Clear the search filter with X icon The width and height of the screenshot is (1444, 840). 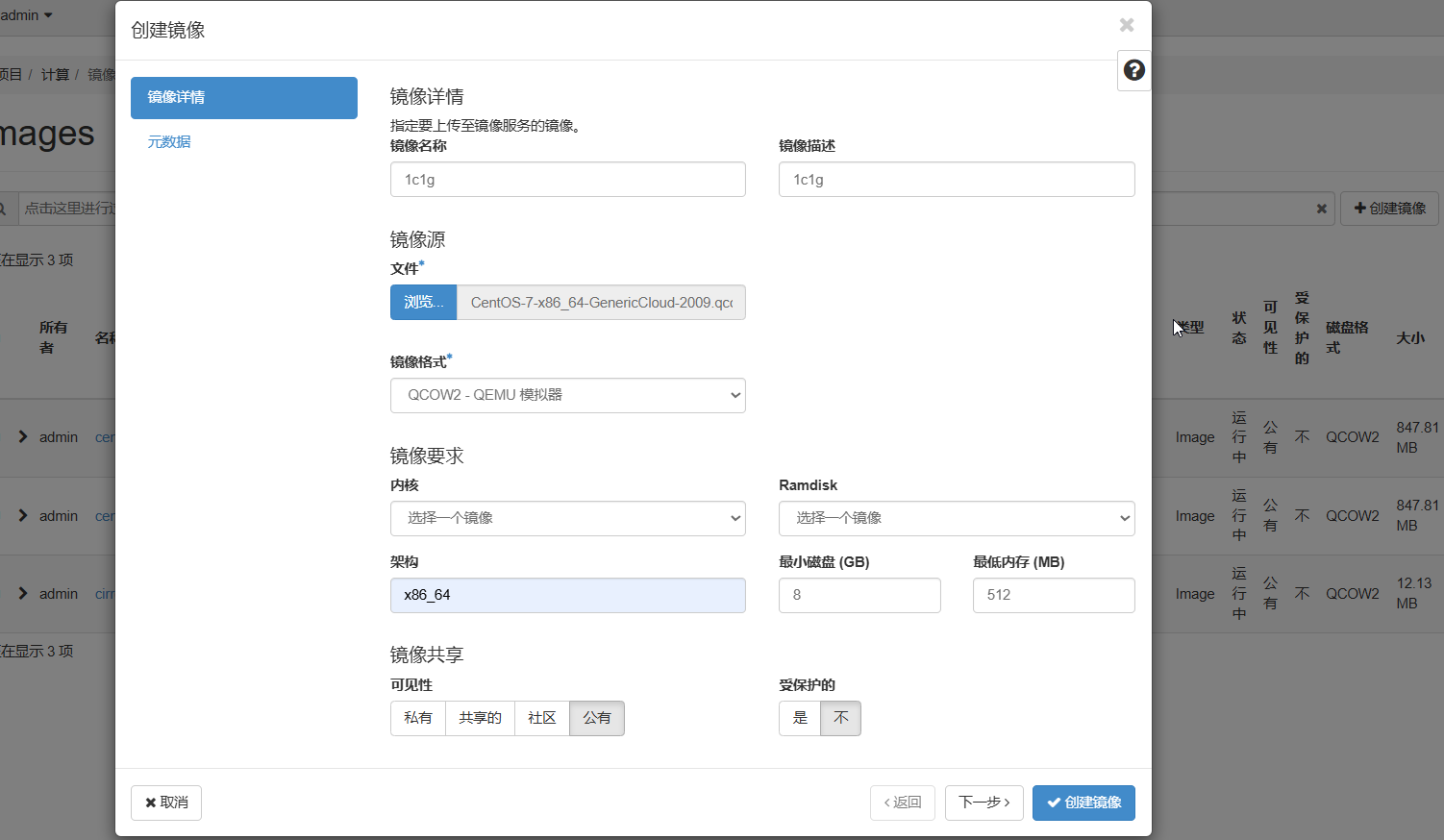click(1321, 209)
